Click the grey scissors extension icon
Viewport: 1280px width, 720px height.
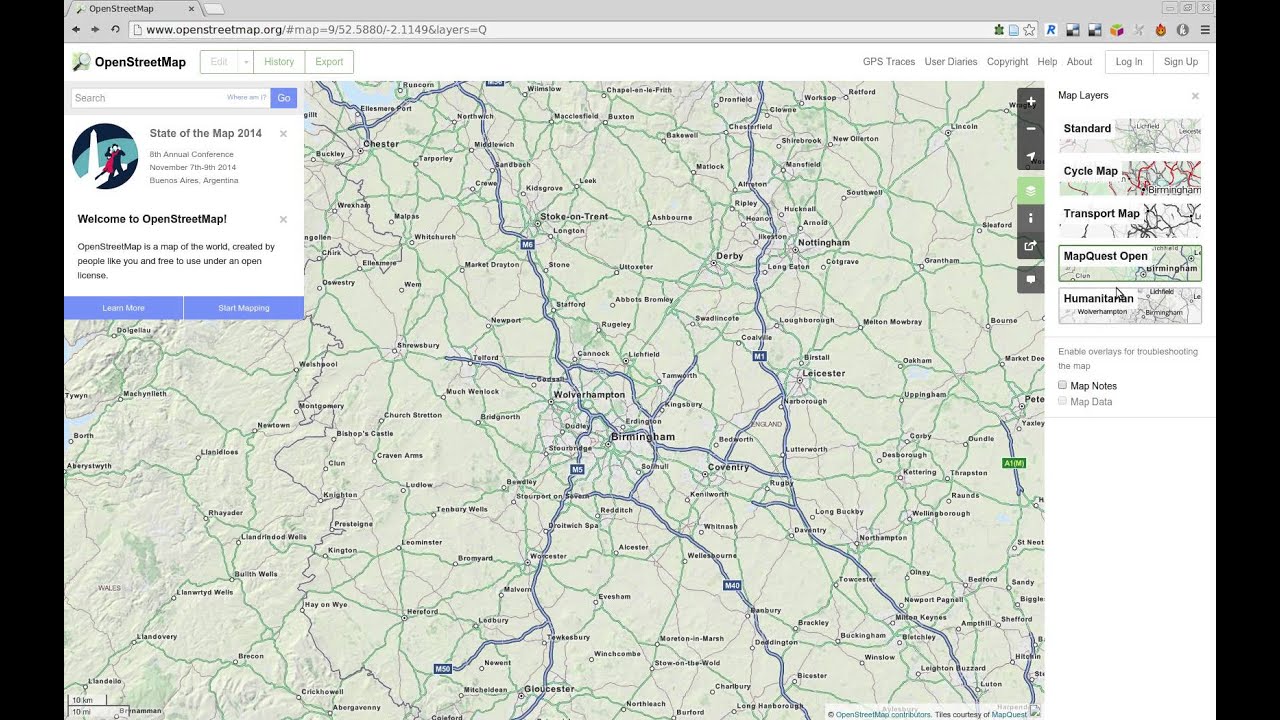pyautogui.click(x=1139, y=30)
